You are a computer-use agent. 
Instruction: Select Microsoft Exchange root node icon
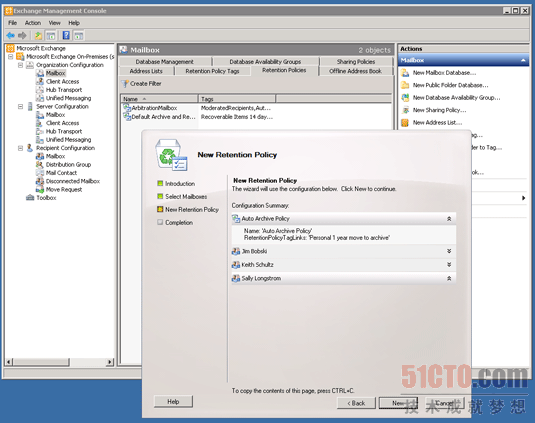(x=11, y=48)
